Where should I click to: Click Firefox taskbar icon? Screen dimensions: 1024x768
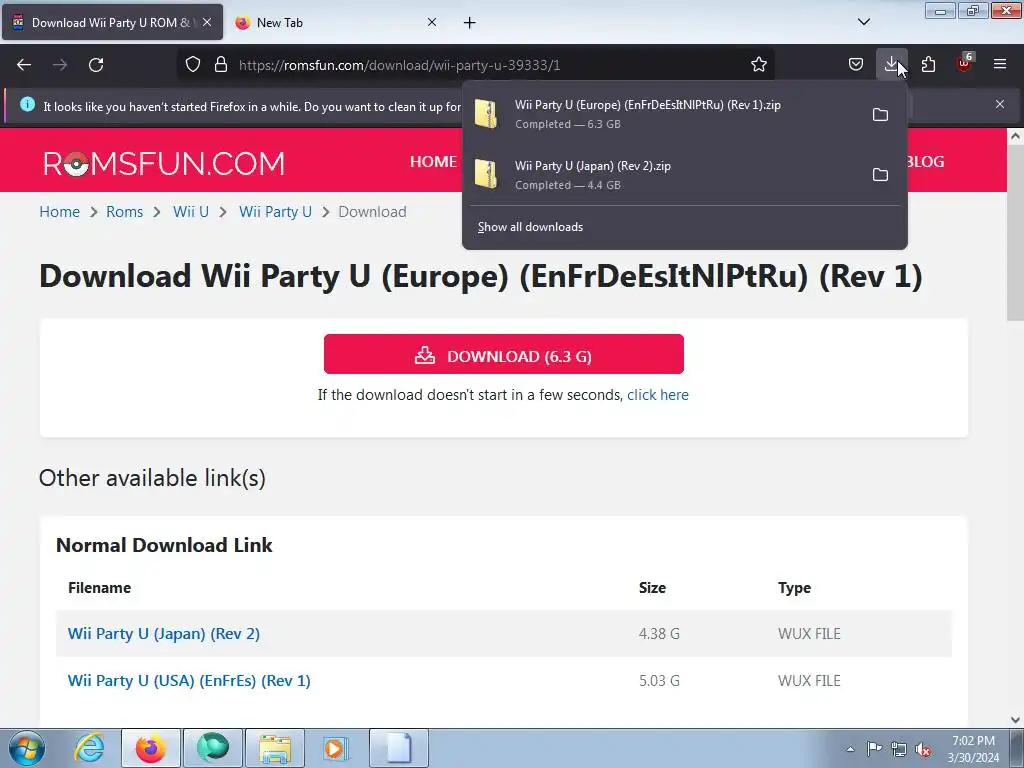click(151, 748)
